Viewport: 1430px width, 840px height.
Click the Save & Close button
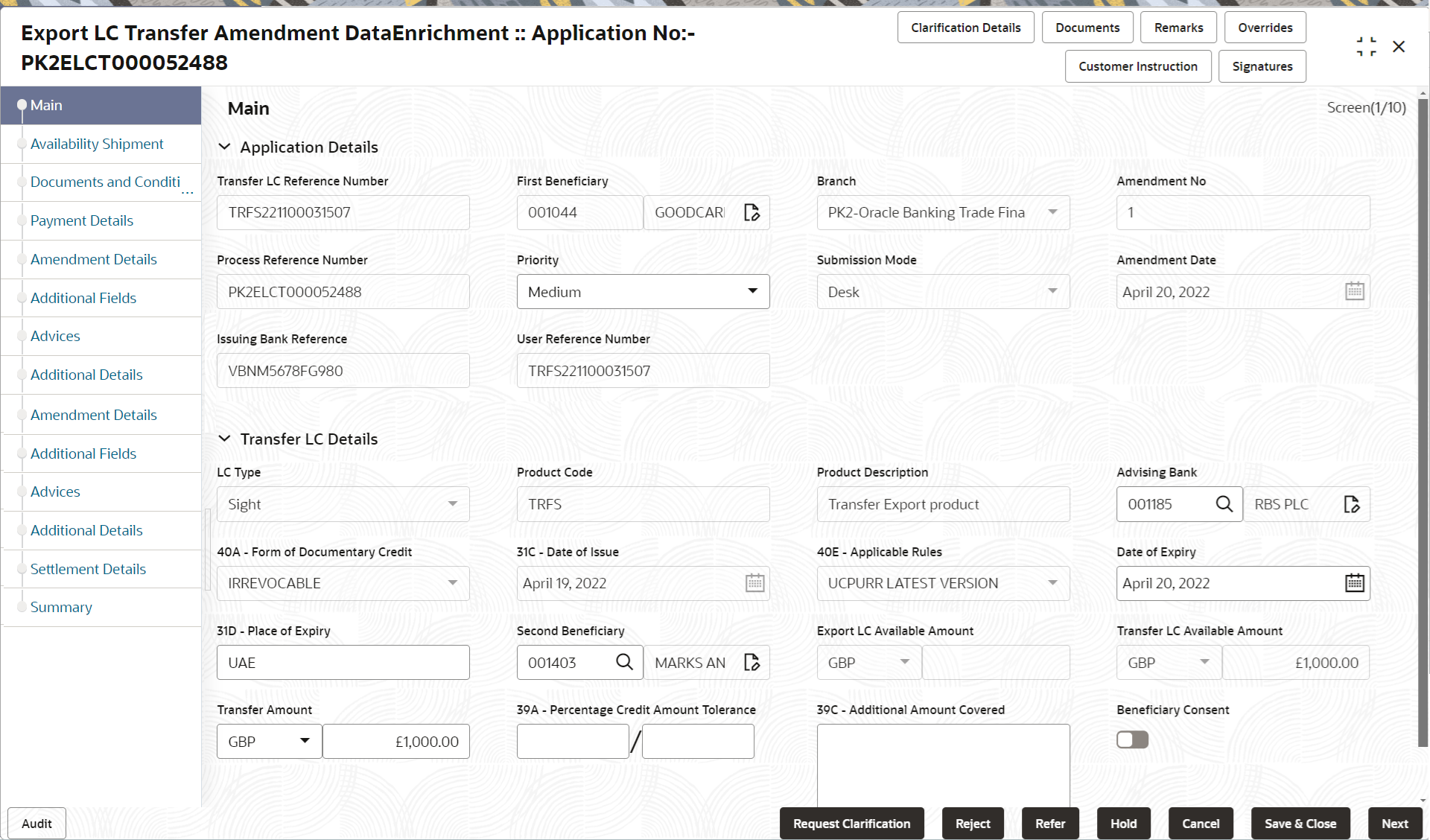coord(1300,824)
